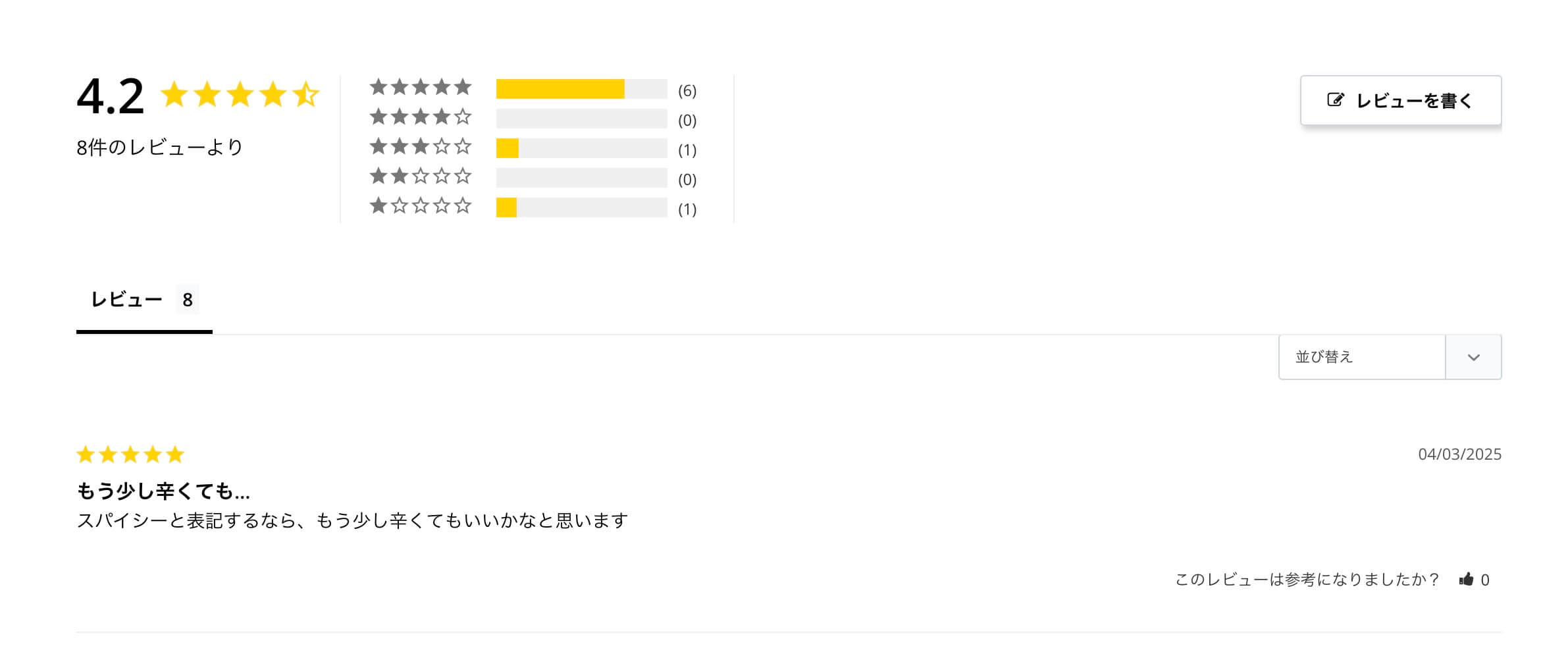Open the 並び替え sort dropdown
The height and width of the screenshot is (656, 1568).
1390,357
